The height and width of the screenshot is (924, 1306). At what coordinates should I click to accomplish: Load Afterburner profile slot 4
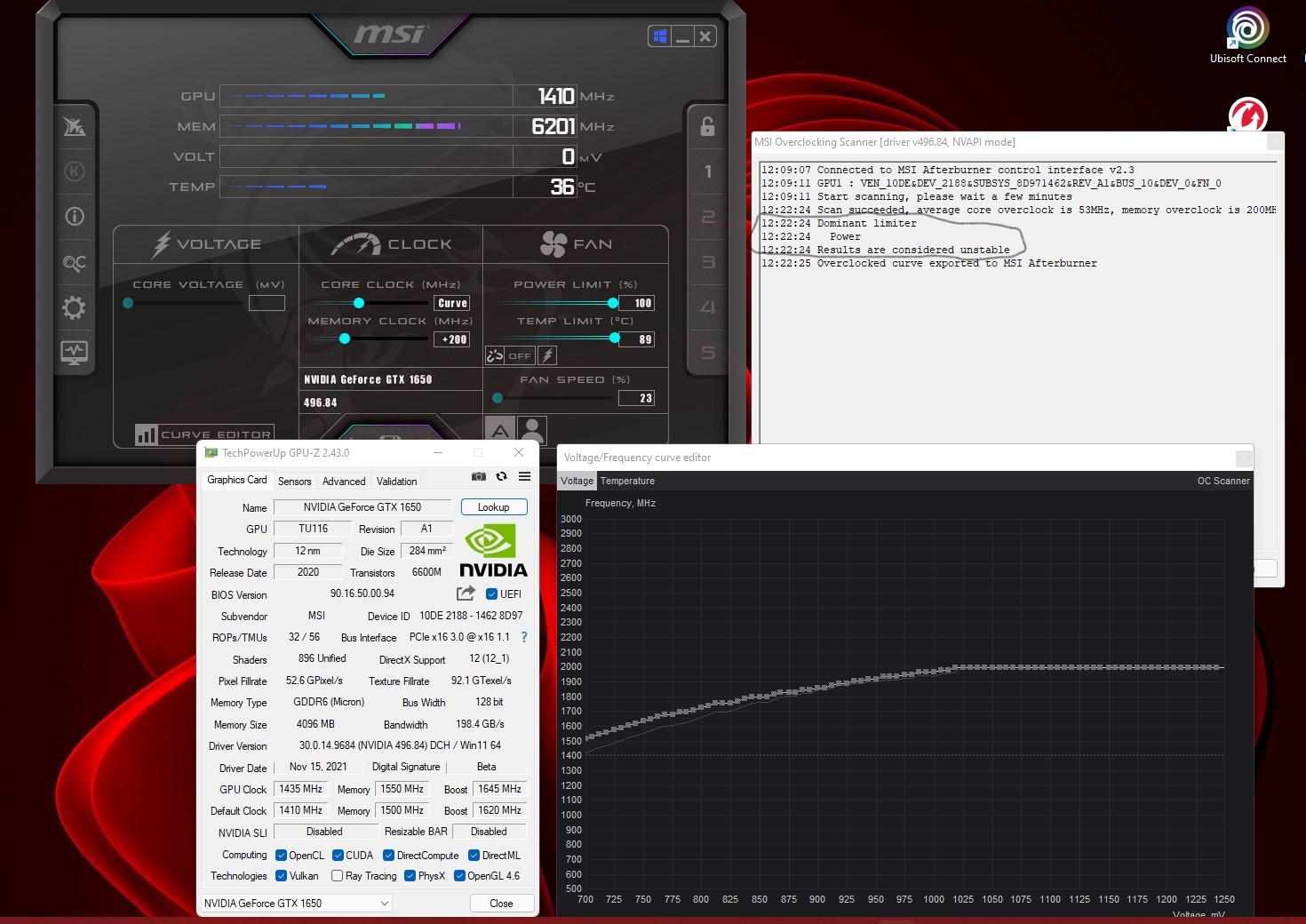[x=708, y=307]
